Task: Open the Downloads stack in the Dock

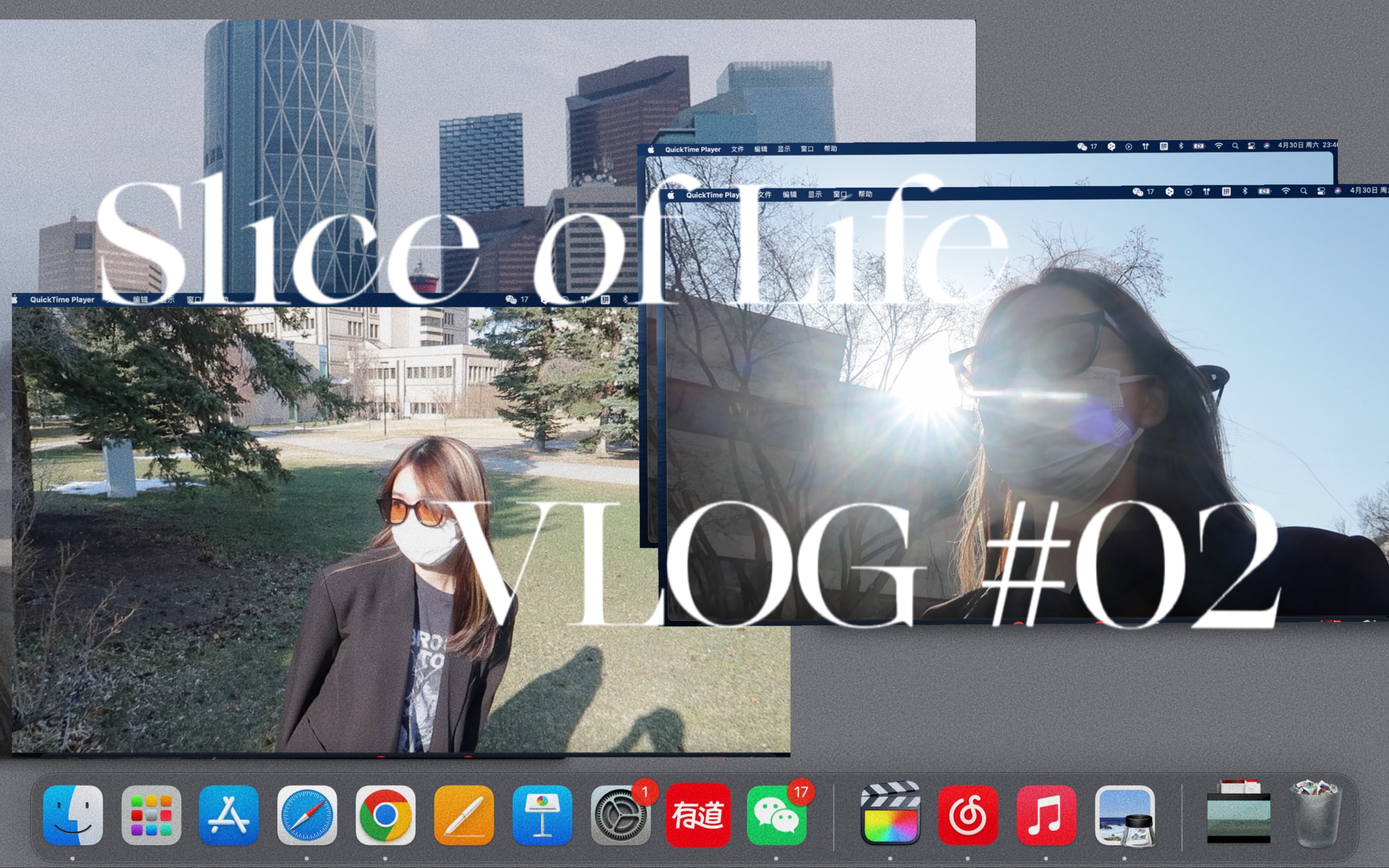Action: pyautogui.click(x=1239, y=813)
